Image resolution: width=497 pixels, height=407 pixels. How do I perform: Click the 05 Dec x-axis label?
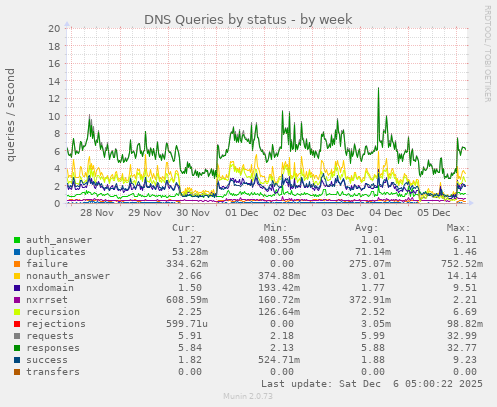[434, 213]
